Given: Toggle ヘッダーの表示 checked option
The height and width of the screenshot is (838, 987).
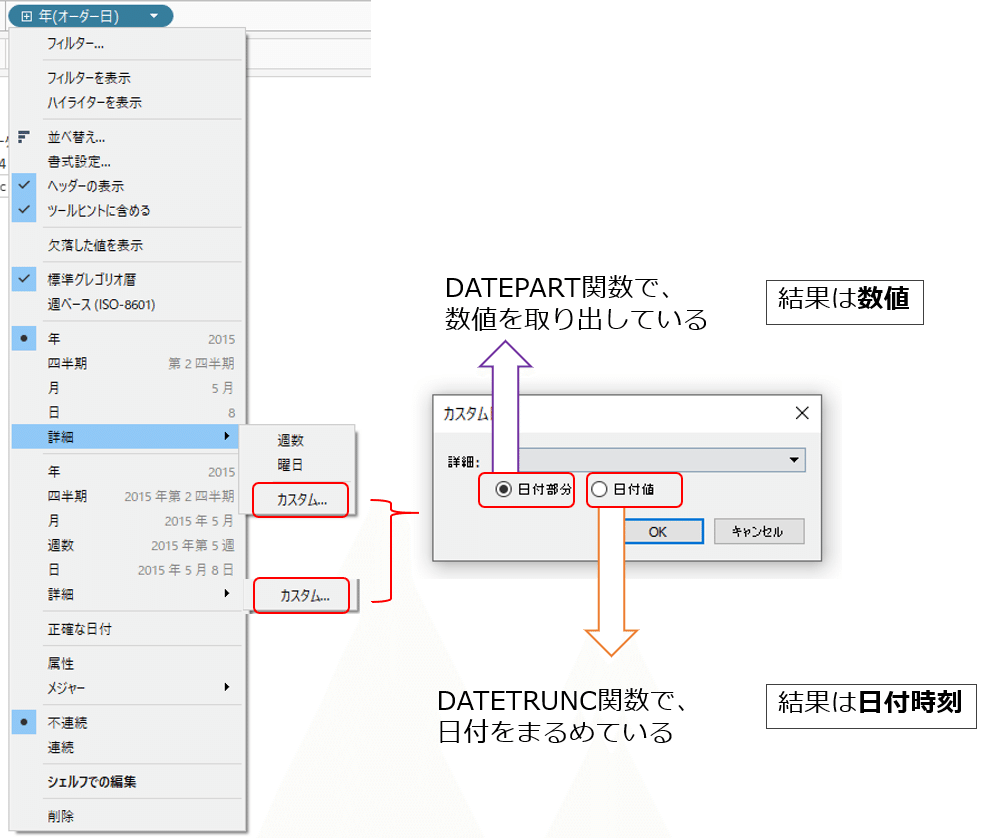Looking at the screenshot, I should coord(128,186).
